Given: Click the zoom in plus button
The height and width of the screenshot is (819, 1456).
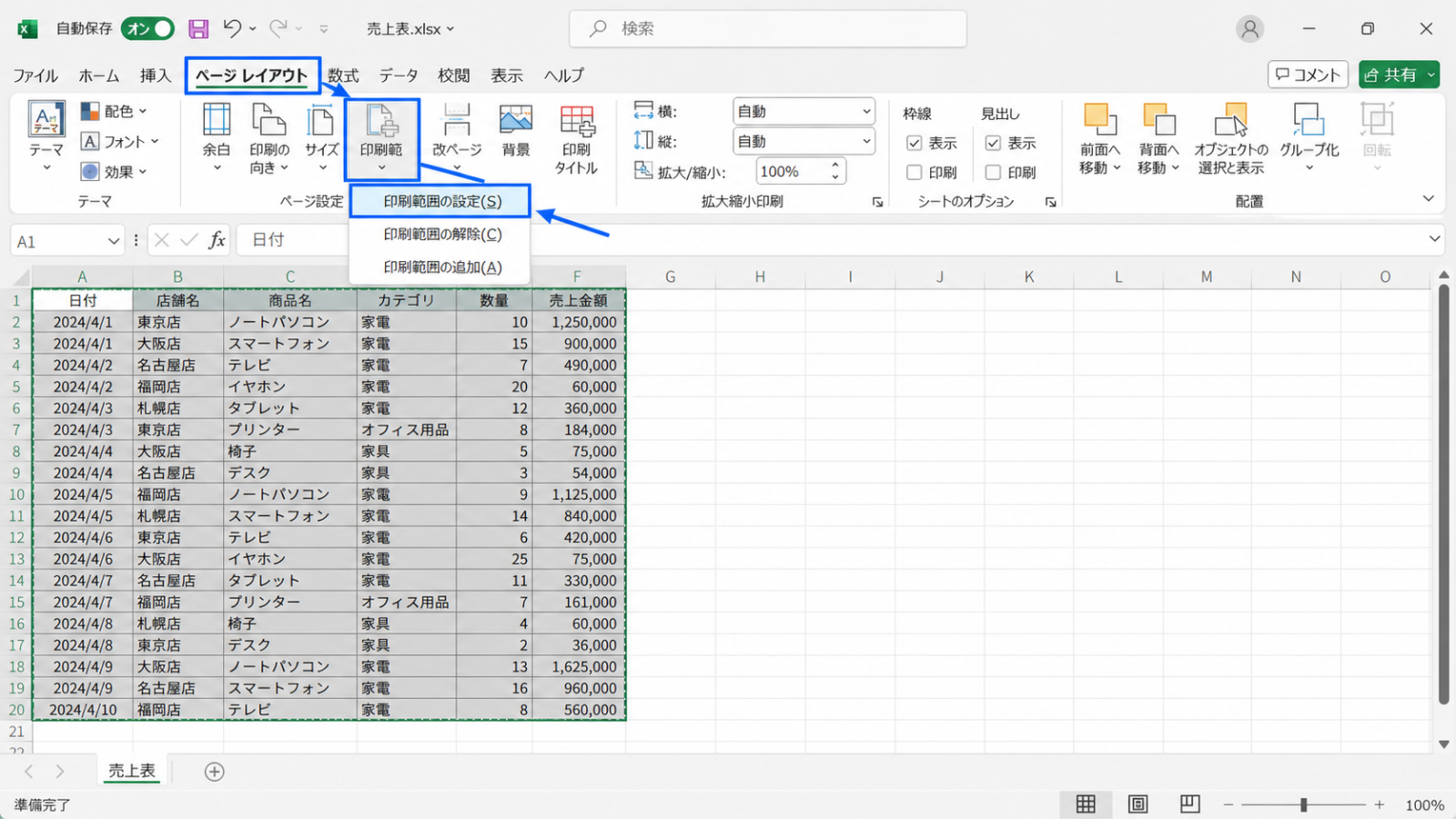Looking at the screenshot, I should (1380, 804).
